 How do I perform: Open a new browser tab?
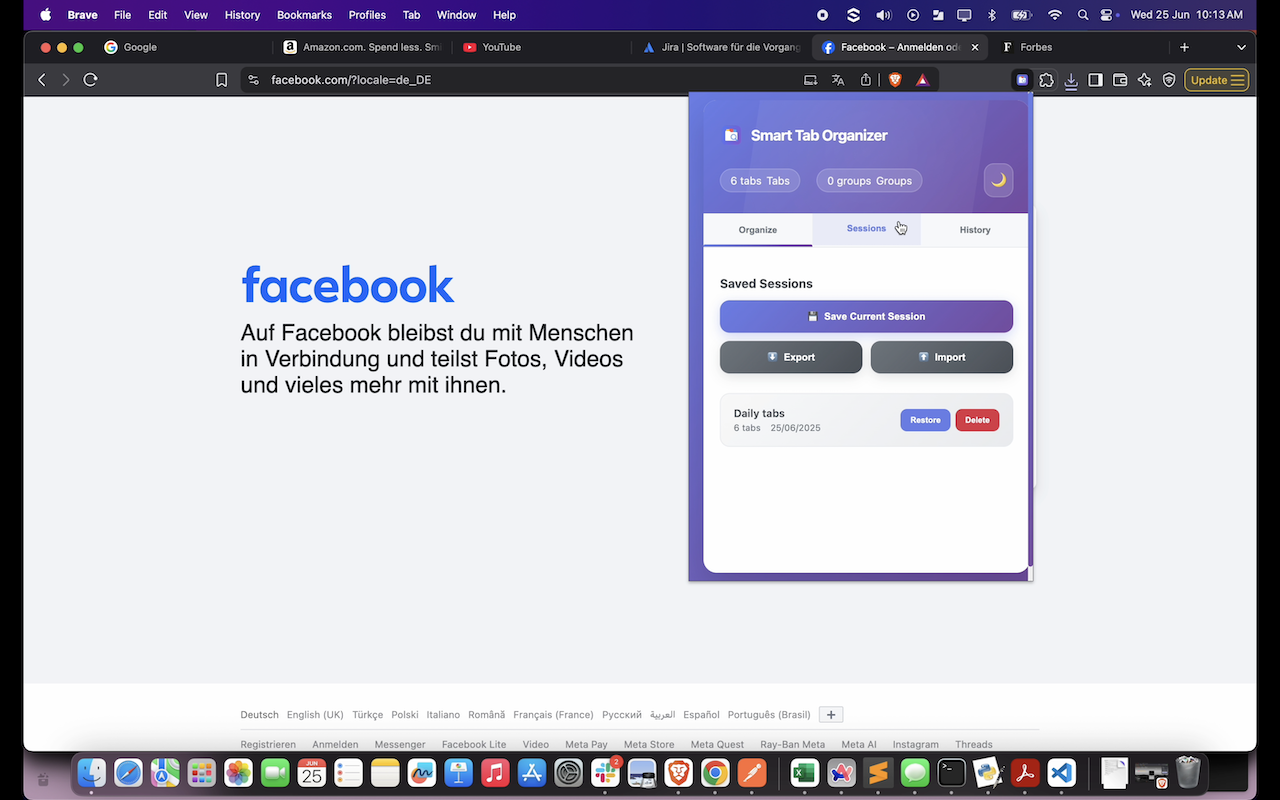click(x=1184, y=47)
